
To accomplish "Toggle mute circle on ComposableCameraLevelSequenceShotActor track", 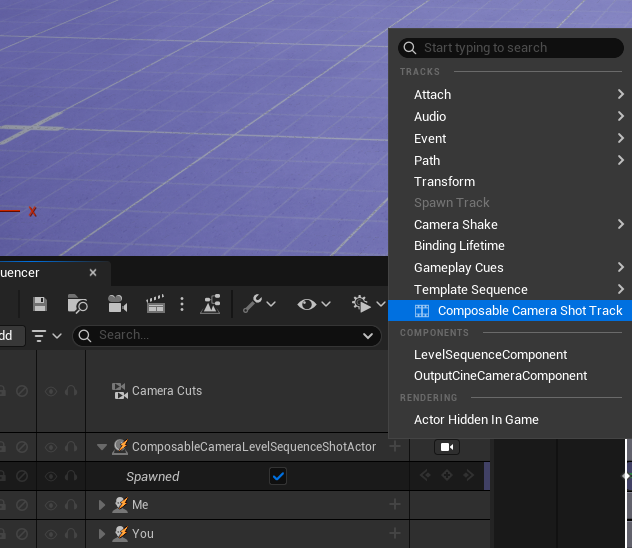I will tap(22, 447).
